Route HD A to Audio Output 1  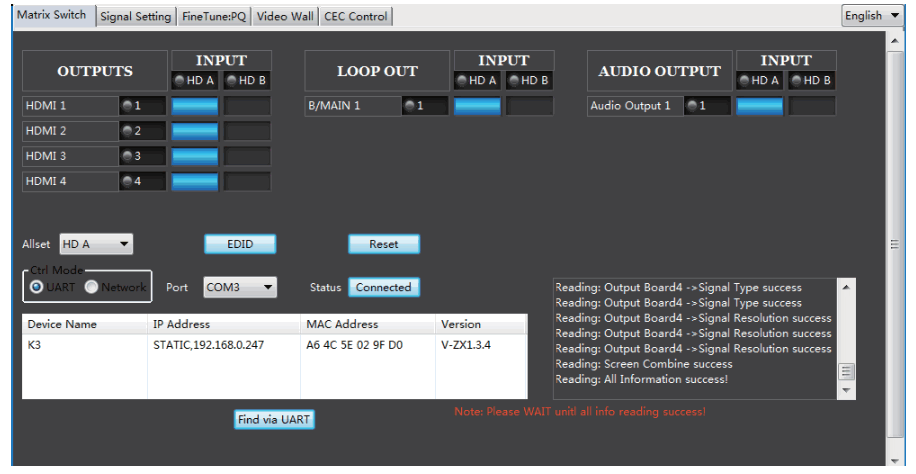pos(759,106)
